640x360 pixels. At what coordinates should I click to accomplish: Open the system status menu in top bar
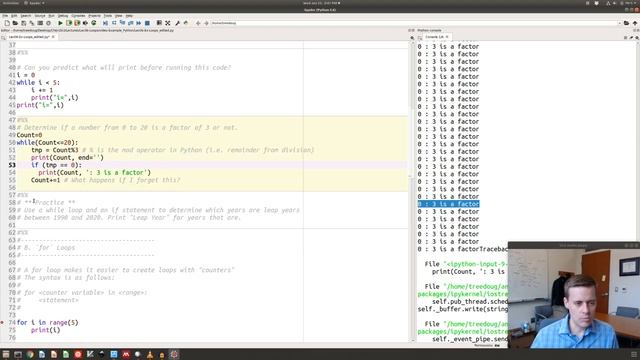pos(622,3)
